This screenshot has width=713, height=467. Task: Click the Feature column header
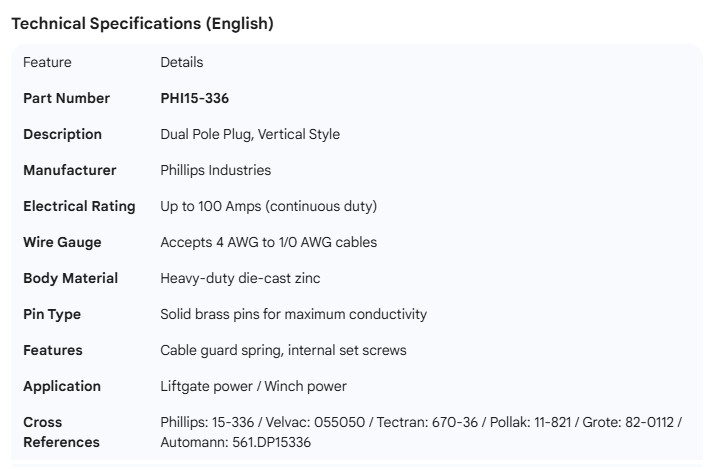[x=48, y=62]
